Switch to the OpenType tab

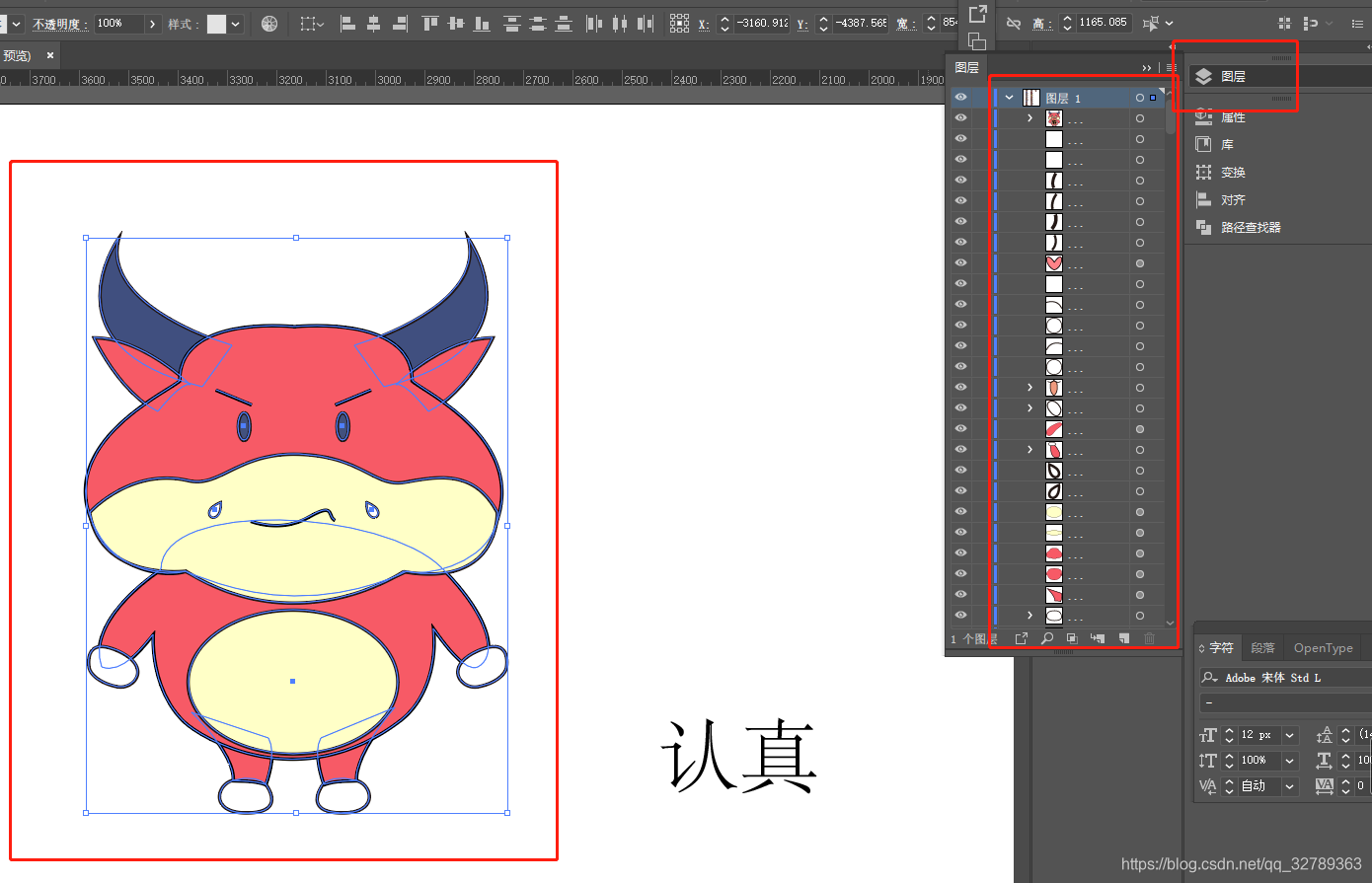[x=1323, y=648]
